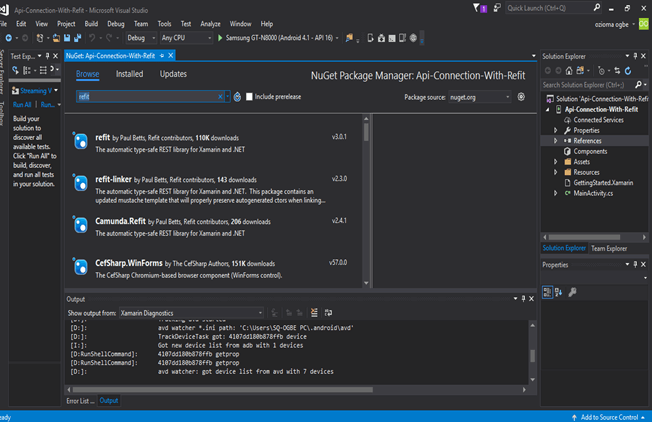The height and width of the screenshot is (422, 652).
Task: Click the package list vertical scrollbar thumb
Action: [366, 133]
